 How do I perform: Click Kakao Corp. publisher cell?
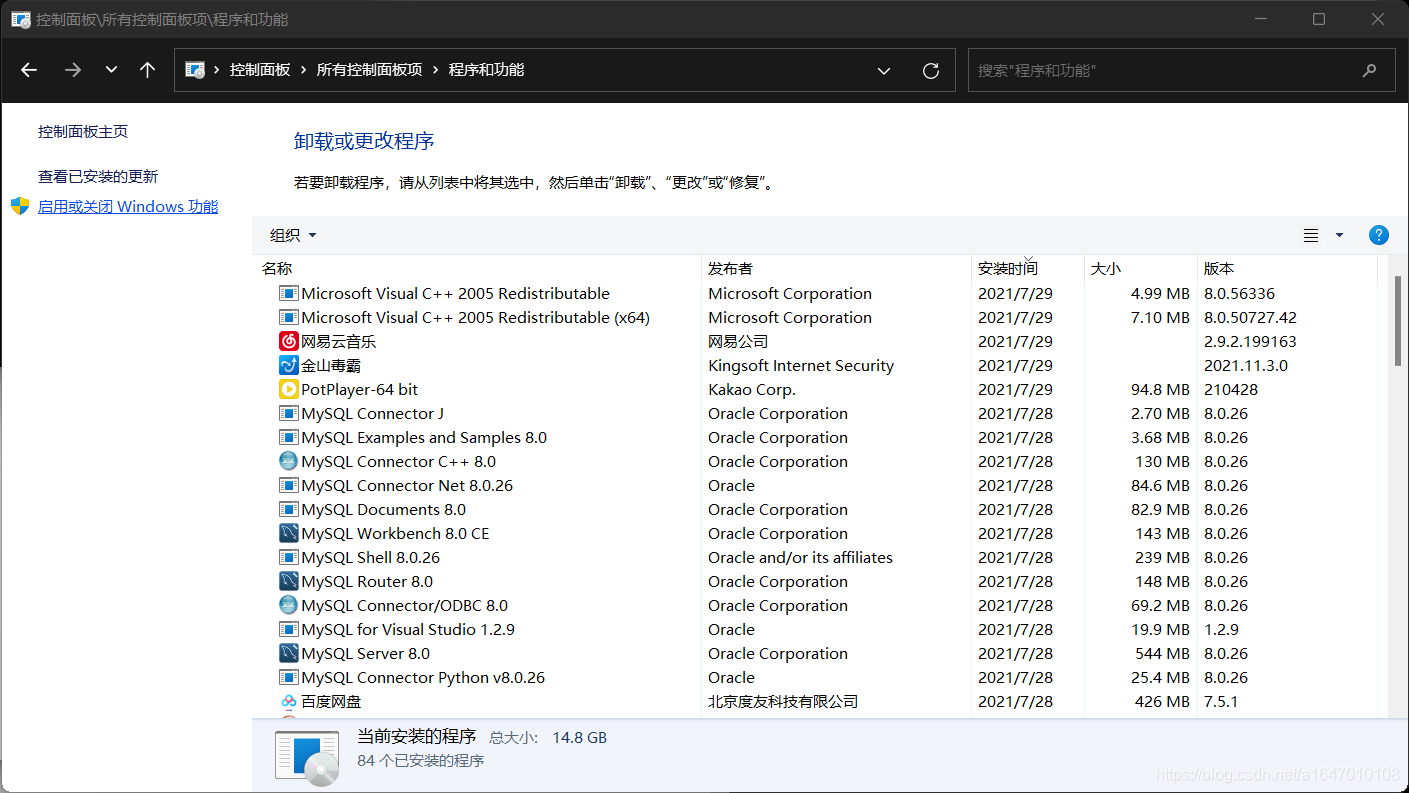(x=752, y=390)
